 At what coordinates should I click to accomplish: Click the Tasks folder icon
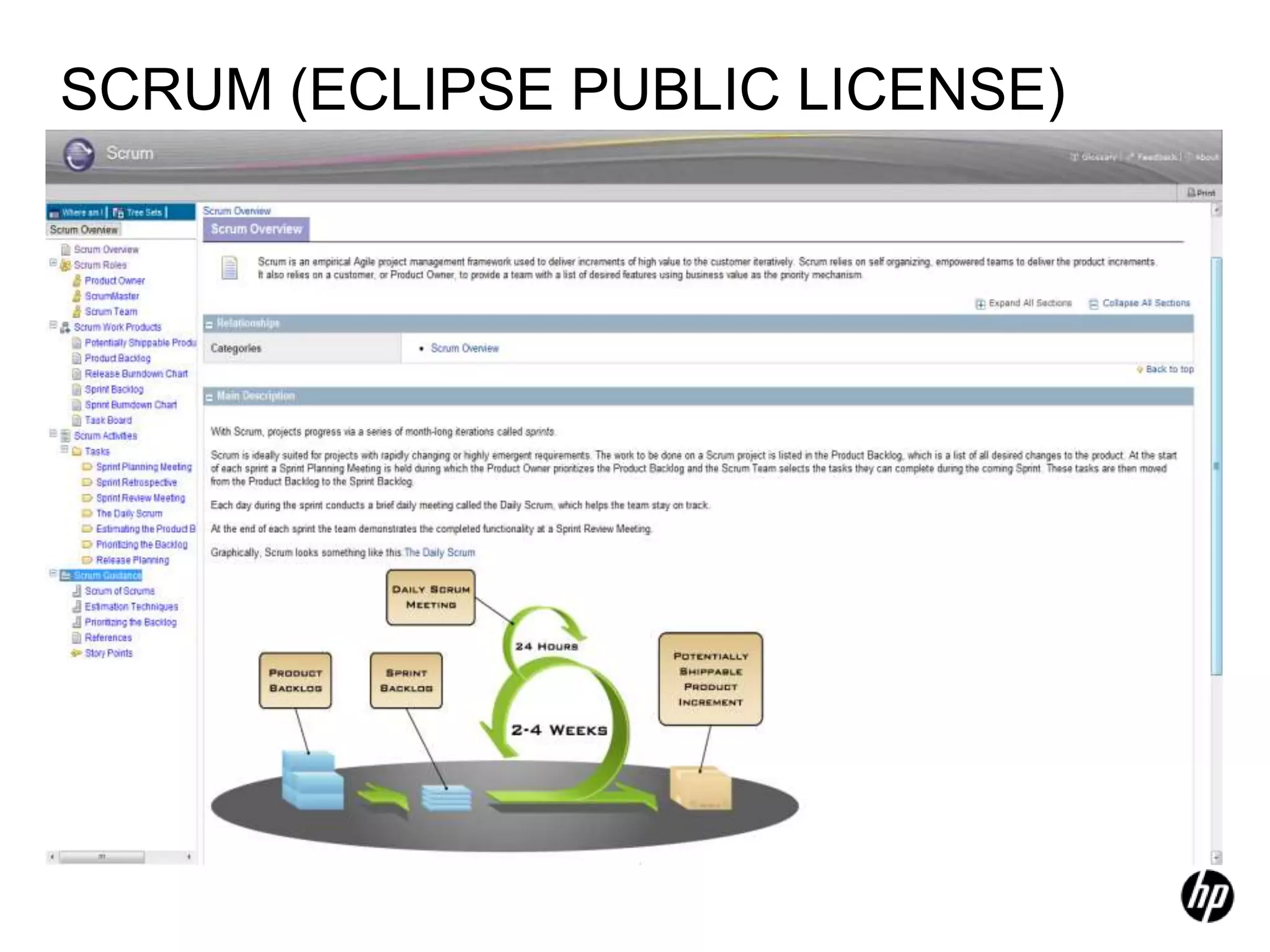coord(77,452)
